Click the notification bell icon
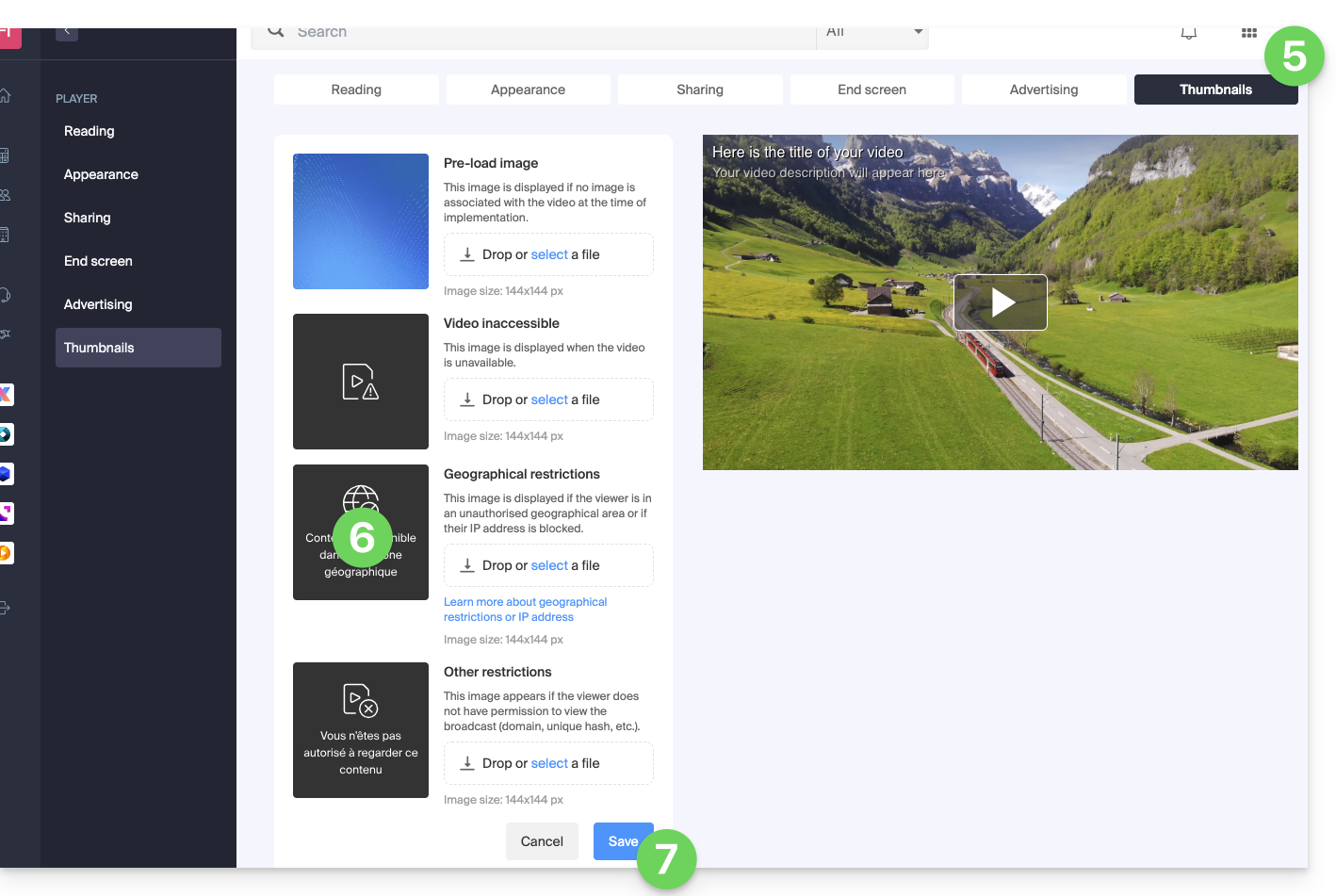This screenshot has width=1336, height=896. [1189, 34]
